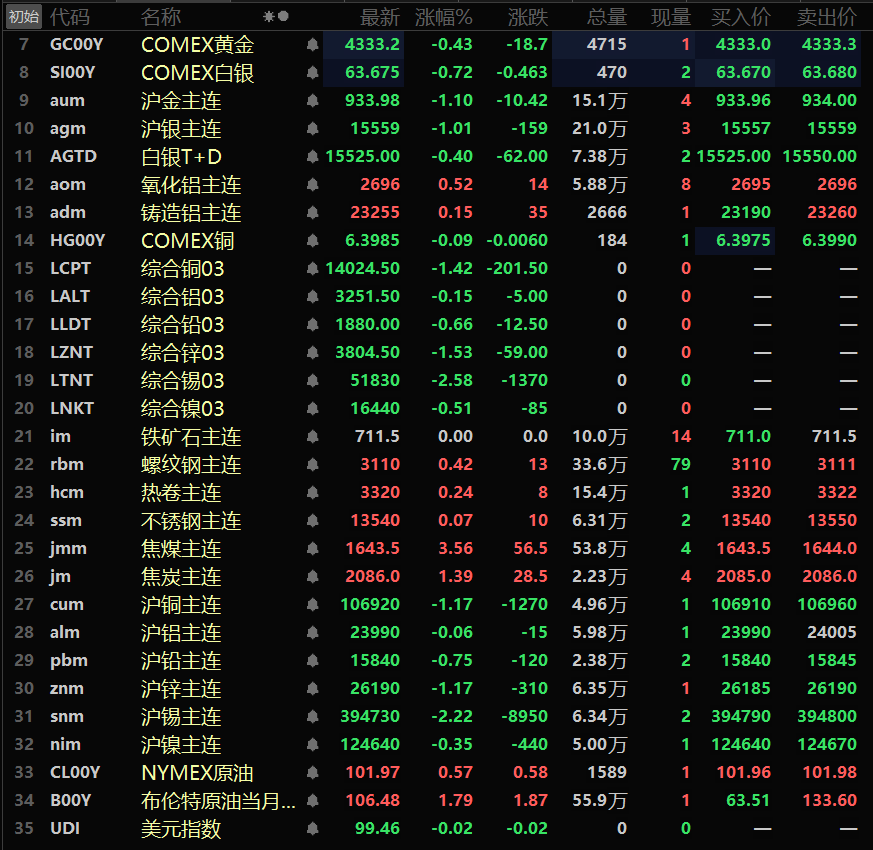Sort by 涨幅% column header

pos(443,17)
